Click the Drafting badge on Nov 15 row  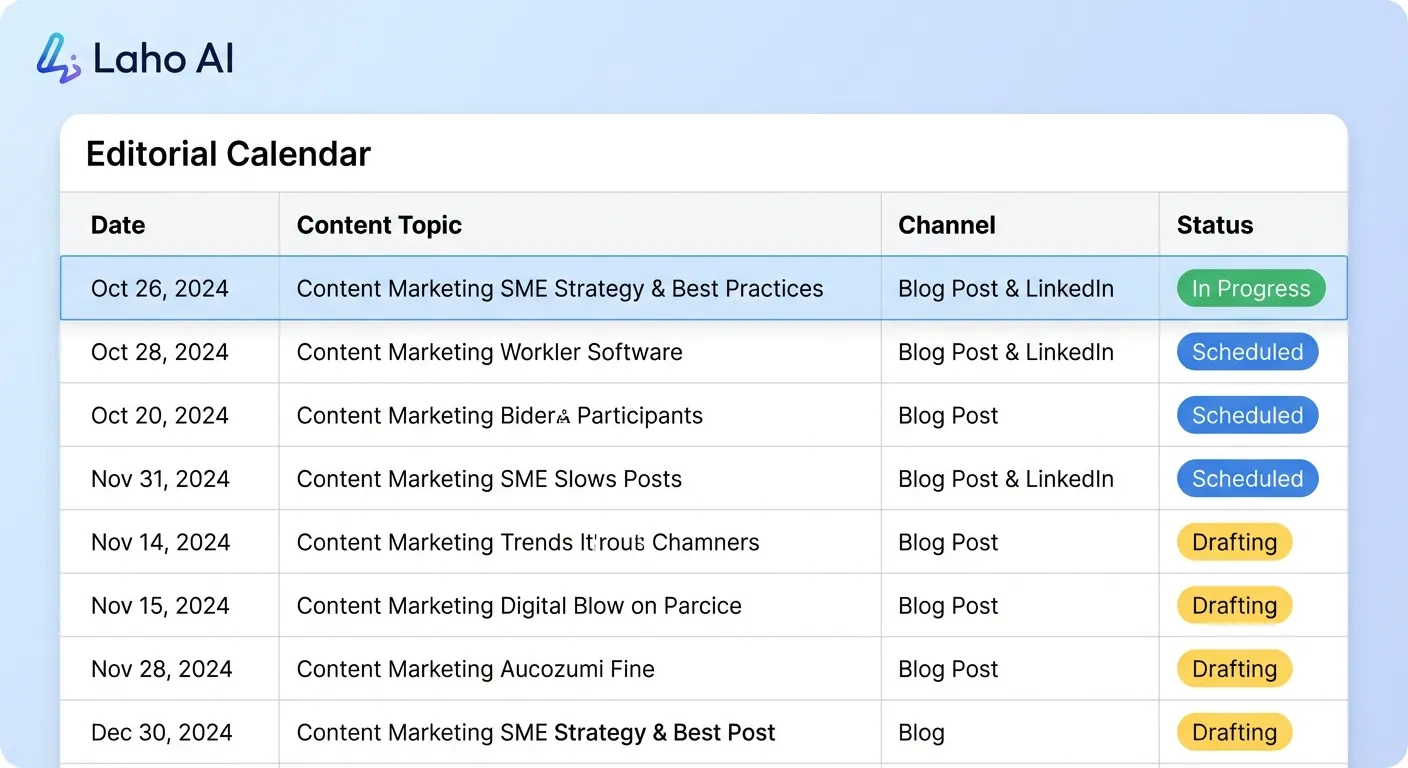point(1234,605)
